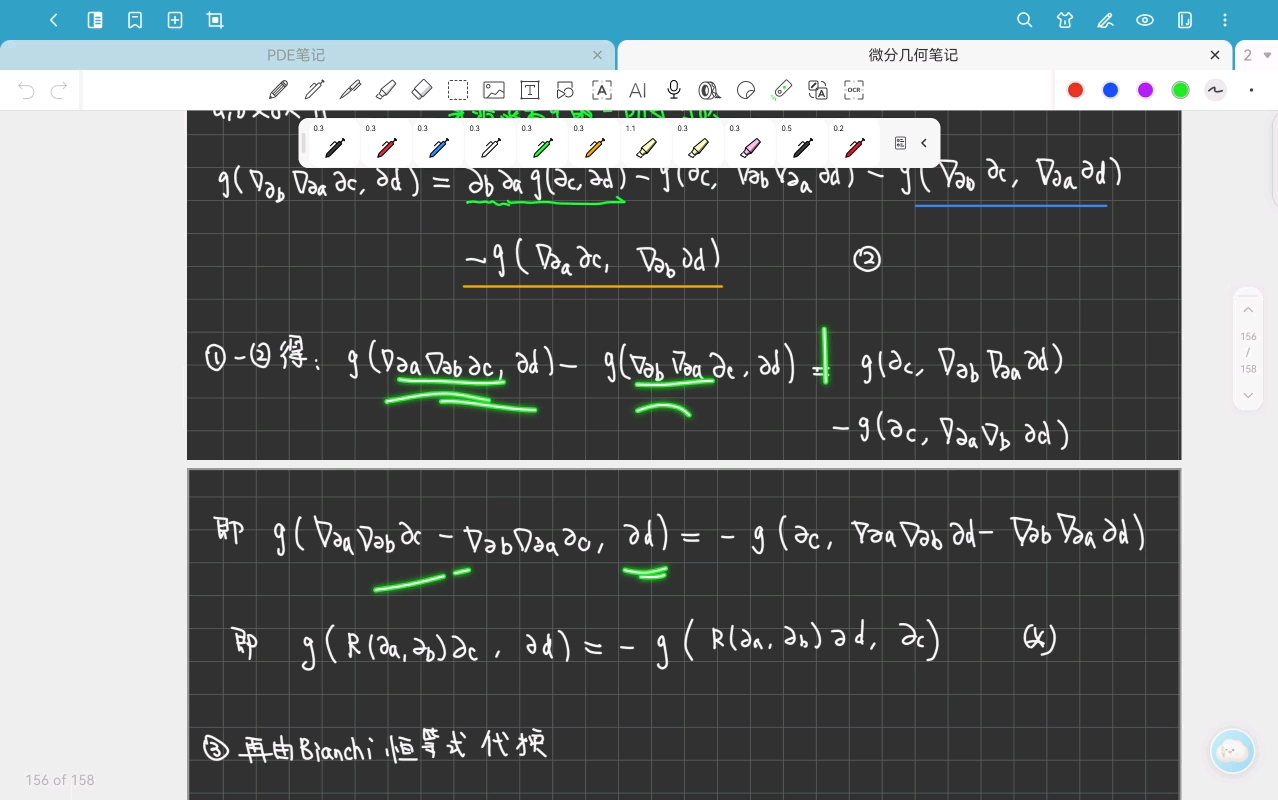Click the '156 of 158' page counter label
The image size is (1278, 800).
60,780
